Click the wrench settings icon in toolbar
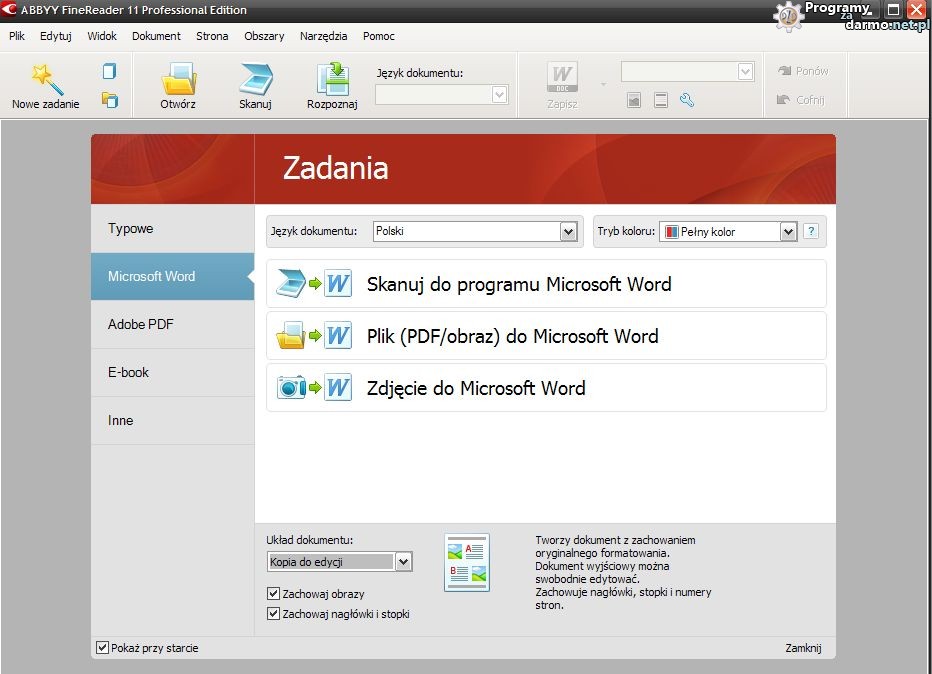Viewport: 932px width, 674px height. (686, 100)
